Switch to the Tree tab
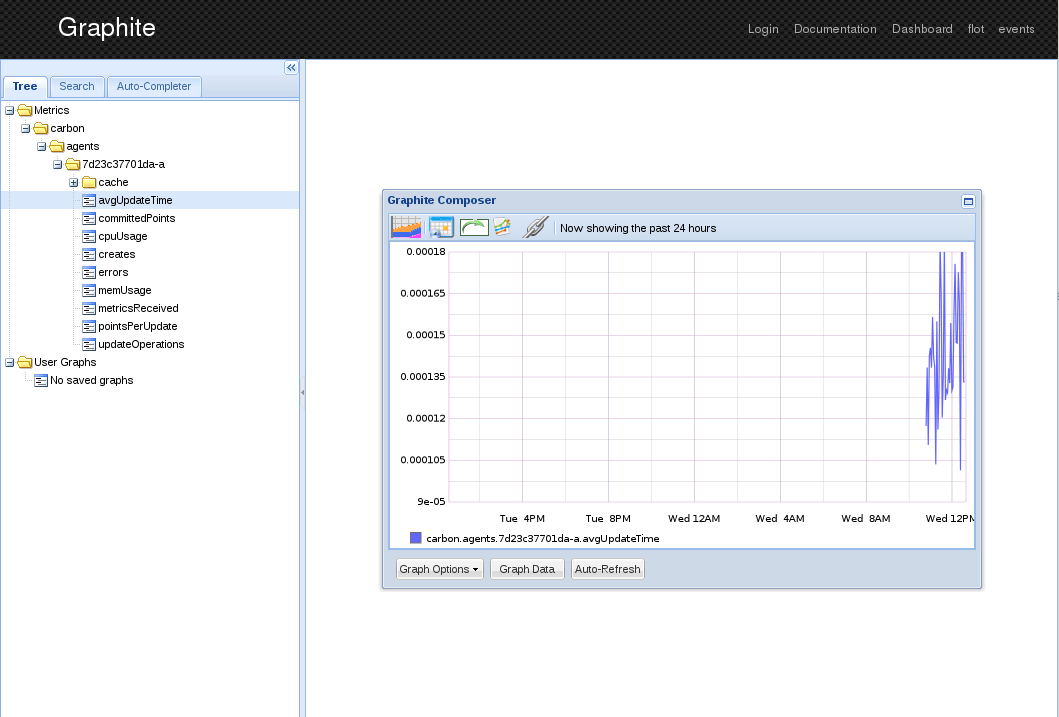Viewport: 1059px width, 717px height. pos(25,86)
